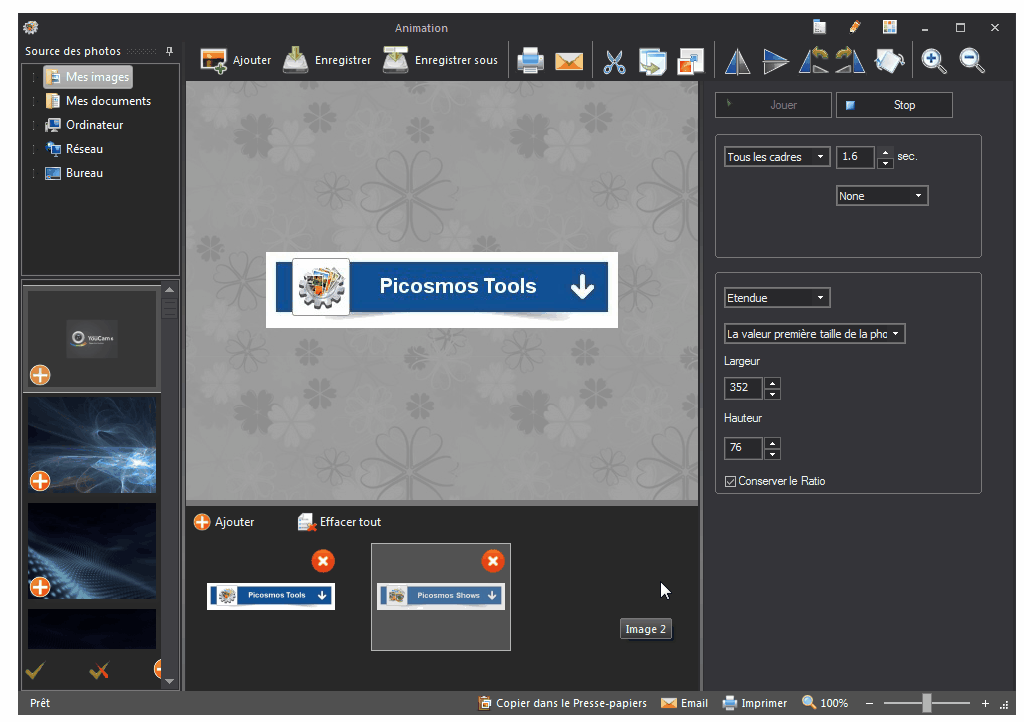1024x722 pixels.
Task: Click Copier dans le Presse-papiers
Action: click(563, 703)
